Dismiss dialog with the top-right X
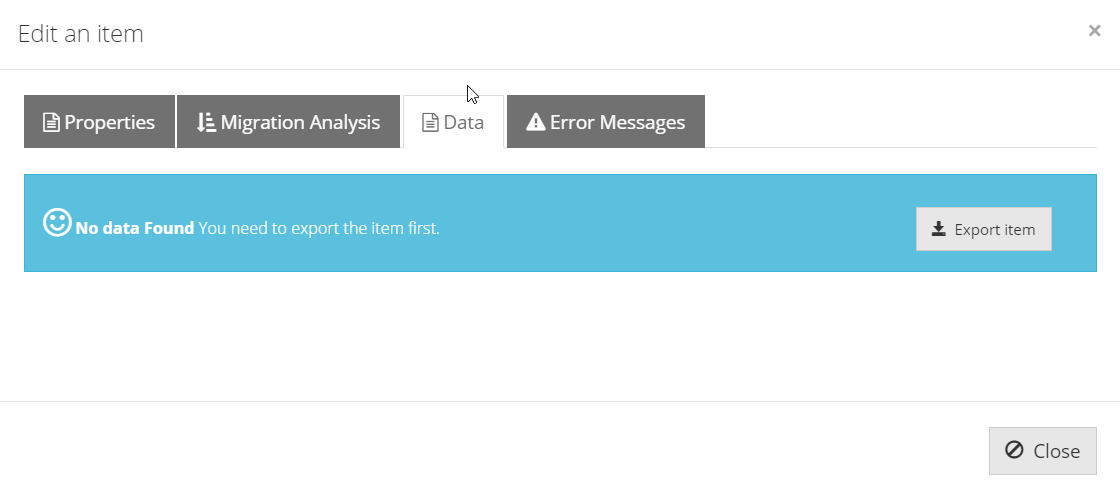Screen dimensions: 1120x494 pyautogui.click(x=1094, y=31)
